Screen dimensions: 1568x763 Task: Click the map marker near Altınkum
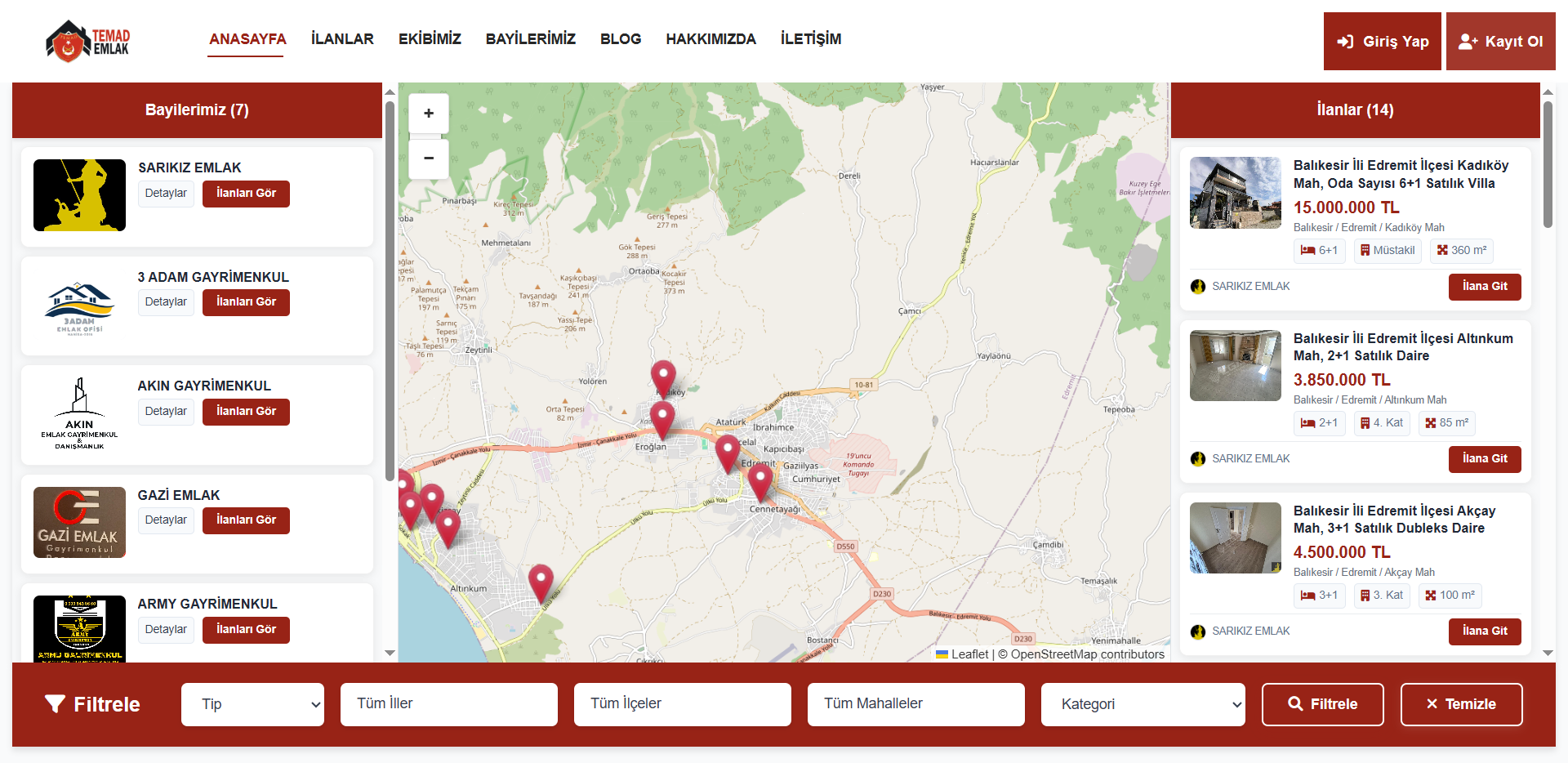[x=540, y=582]
